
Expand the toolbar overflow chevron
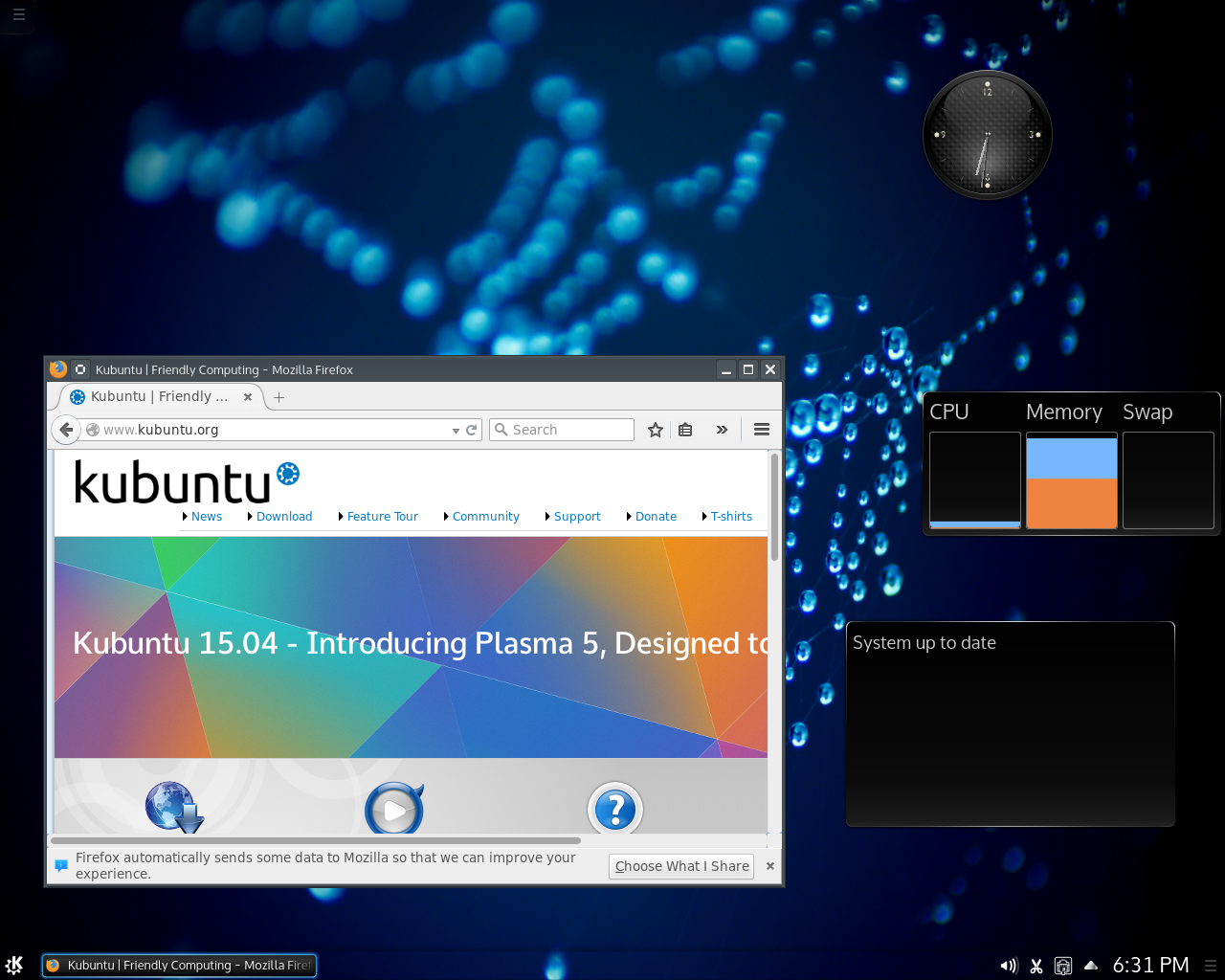point(722,430)
